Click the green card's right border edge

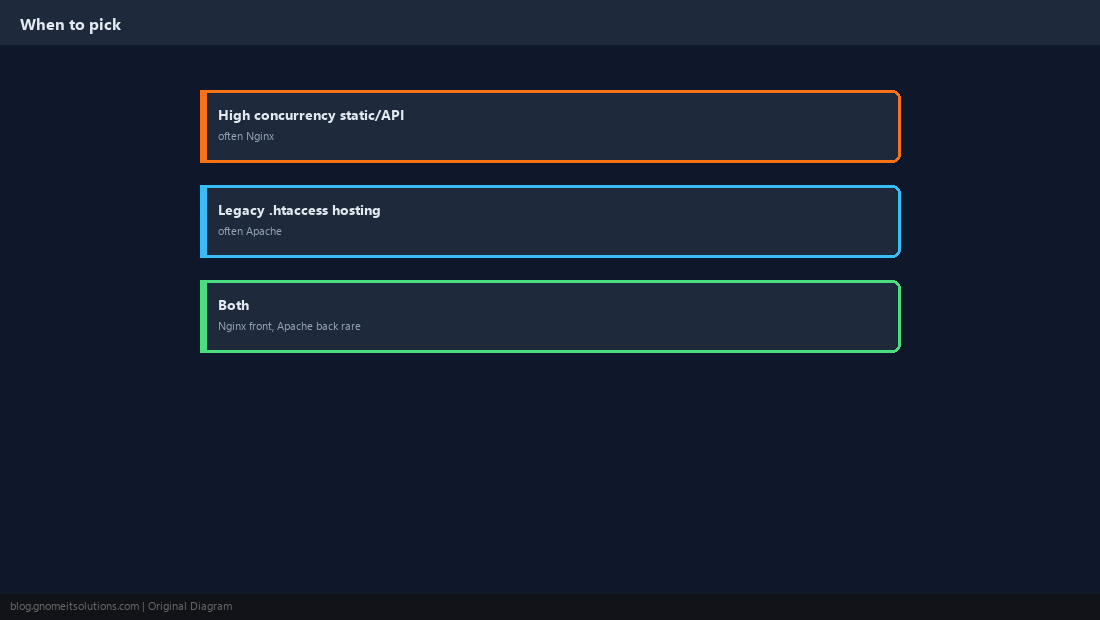pyautogui.click(x=899, y=316)
